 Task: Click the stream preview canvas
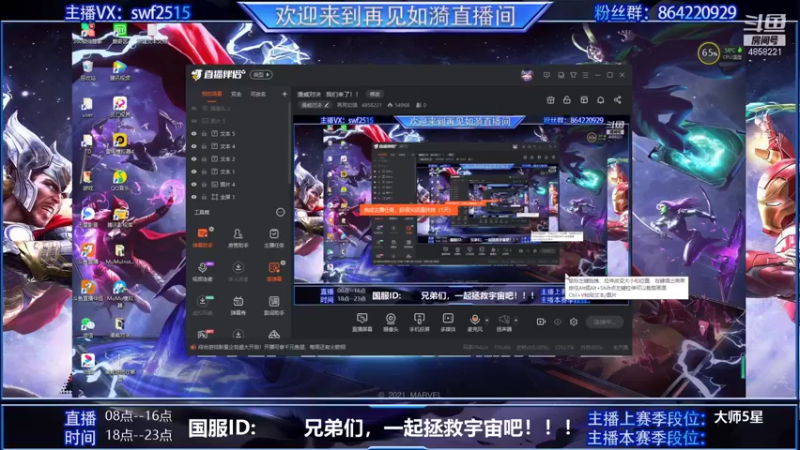[x=461, y=210]
